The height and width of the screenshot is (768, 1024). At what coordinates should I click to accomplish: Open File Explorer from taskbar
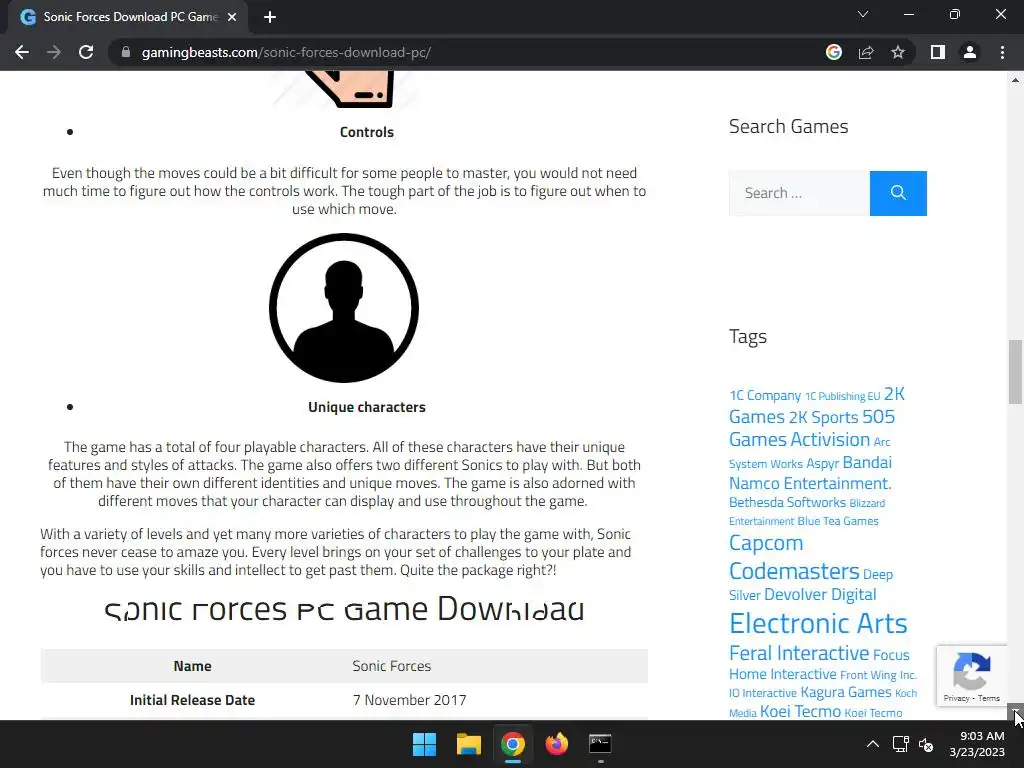point(468,744)
